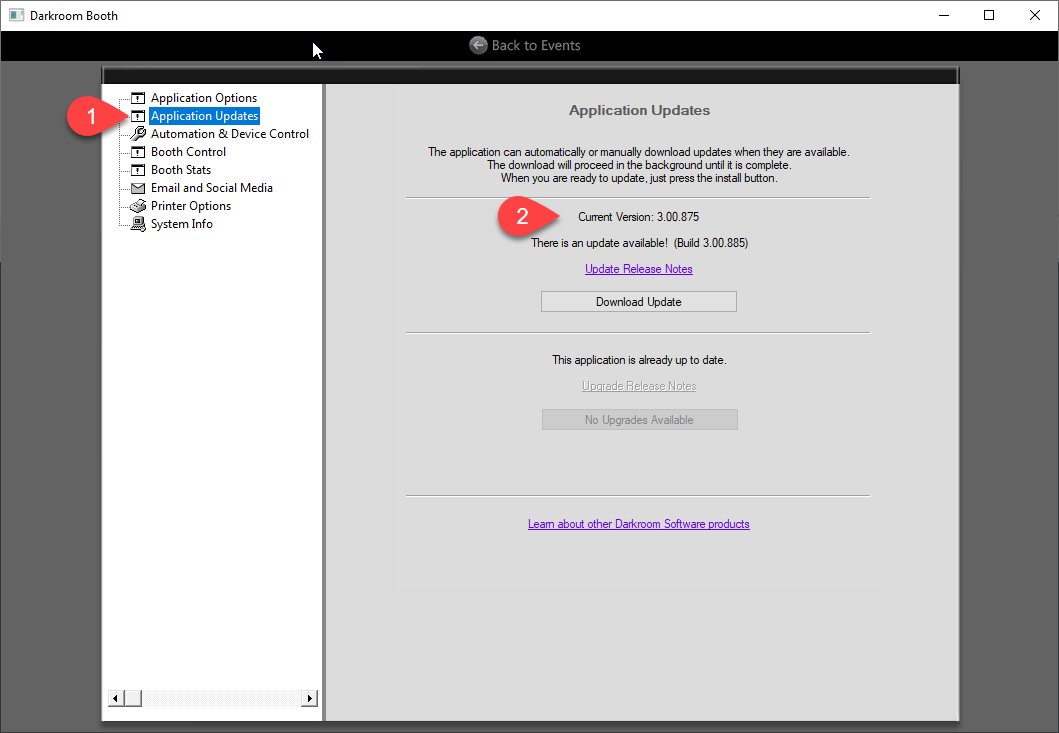The width and height of the screenshot is (1059, 733).
Task: Minimize the Darkroom Booth window
Action: click(944, 15)
